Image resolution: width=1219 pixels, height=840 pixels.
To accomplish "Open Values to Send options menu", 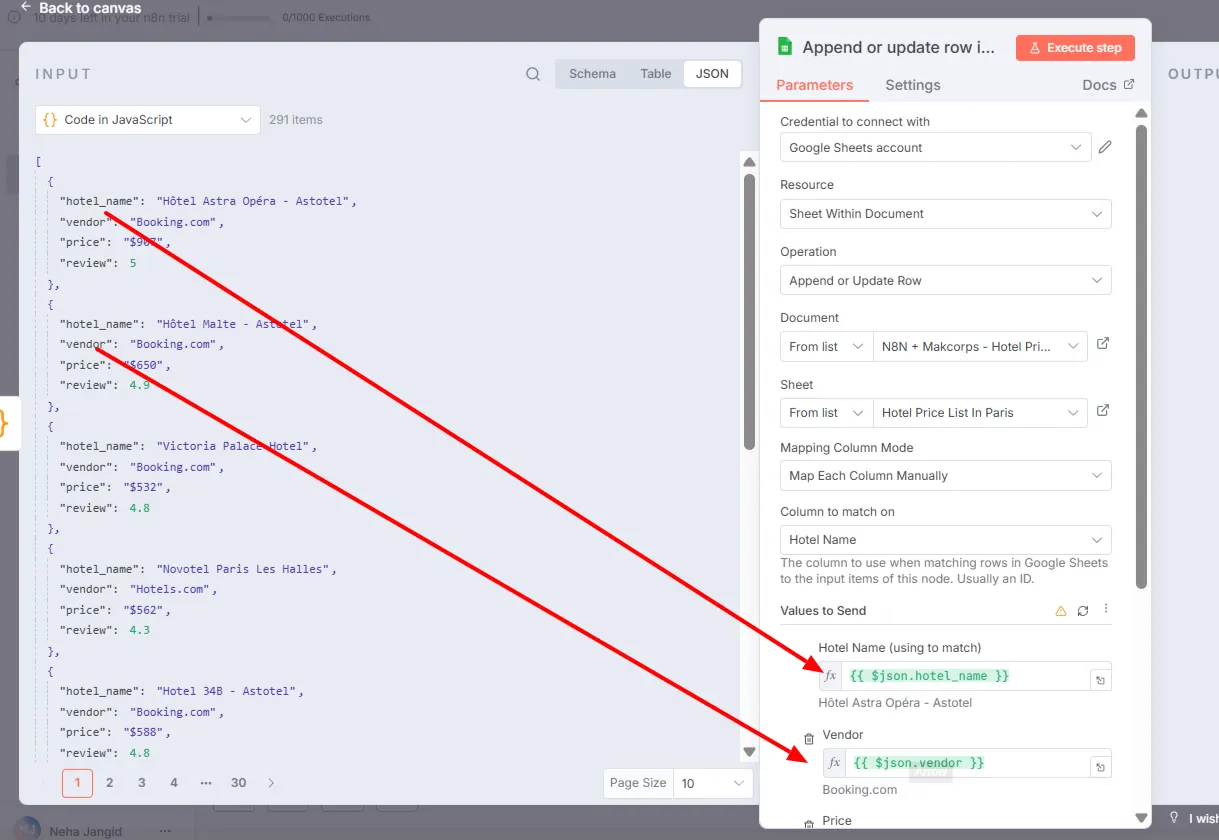I will click(1106, 609).
